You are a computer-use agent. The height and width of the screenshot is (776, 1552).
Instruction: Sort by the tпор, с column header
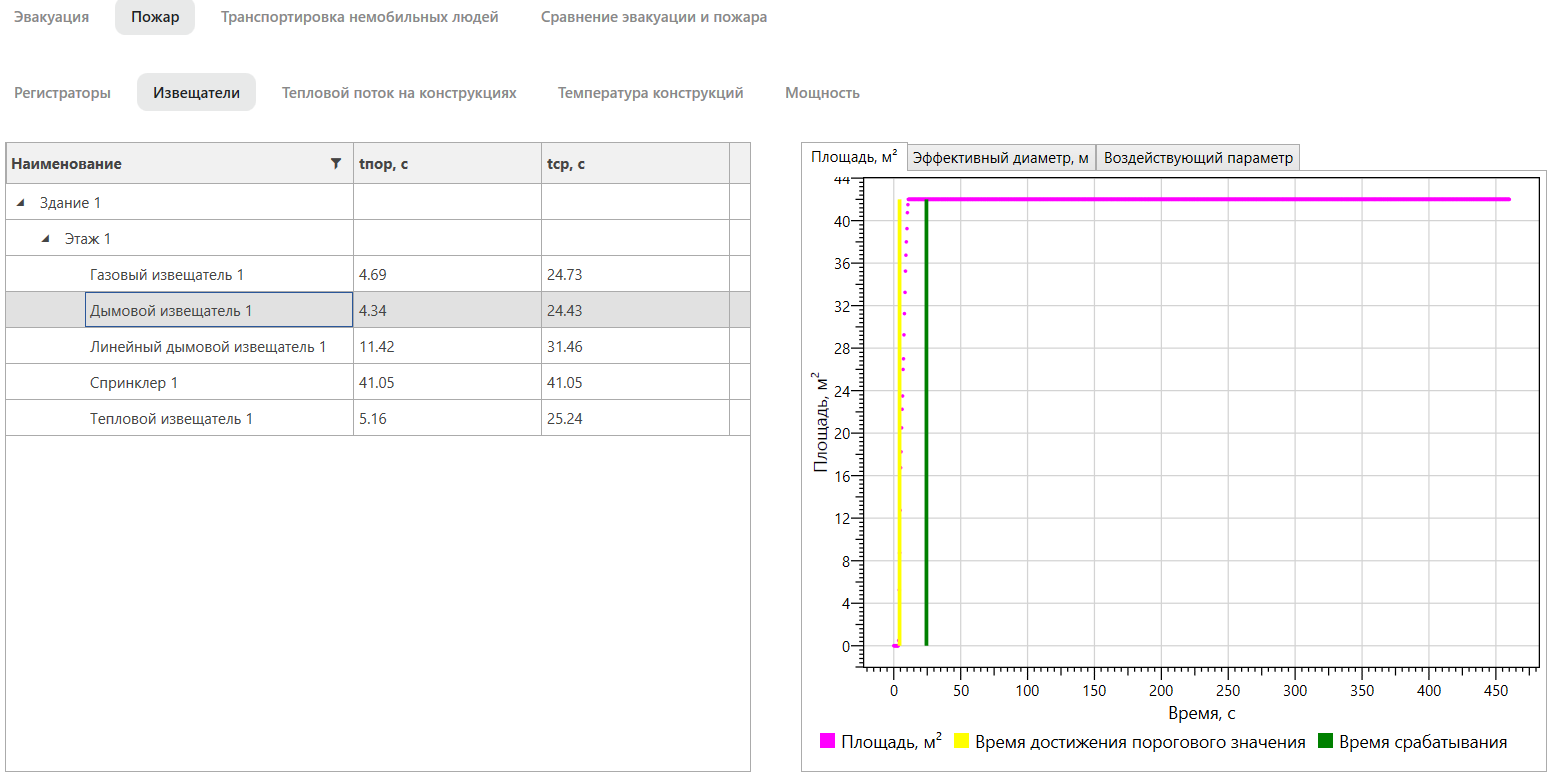[x=447, y=164]
